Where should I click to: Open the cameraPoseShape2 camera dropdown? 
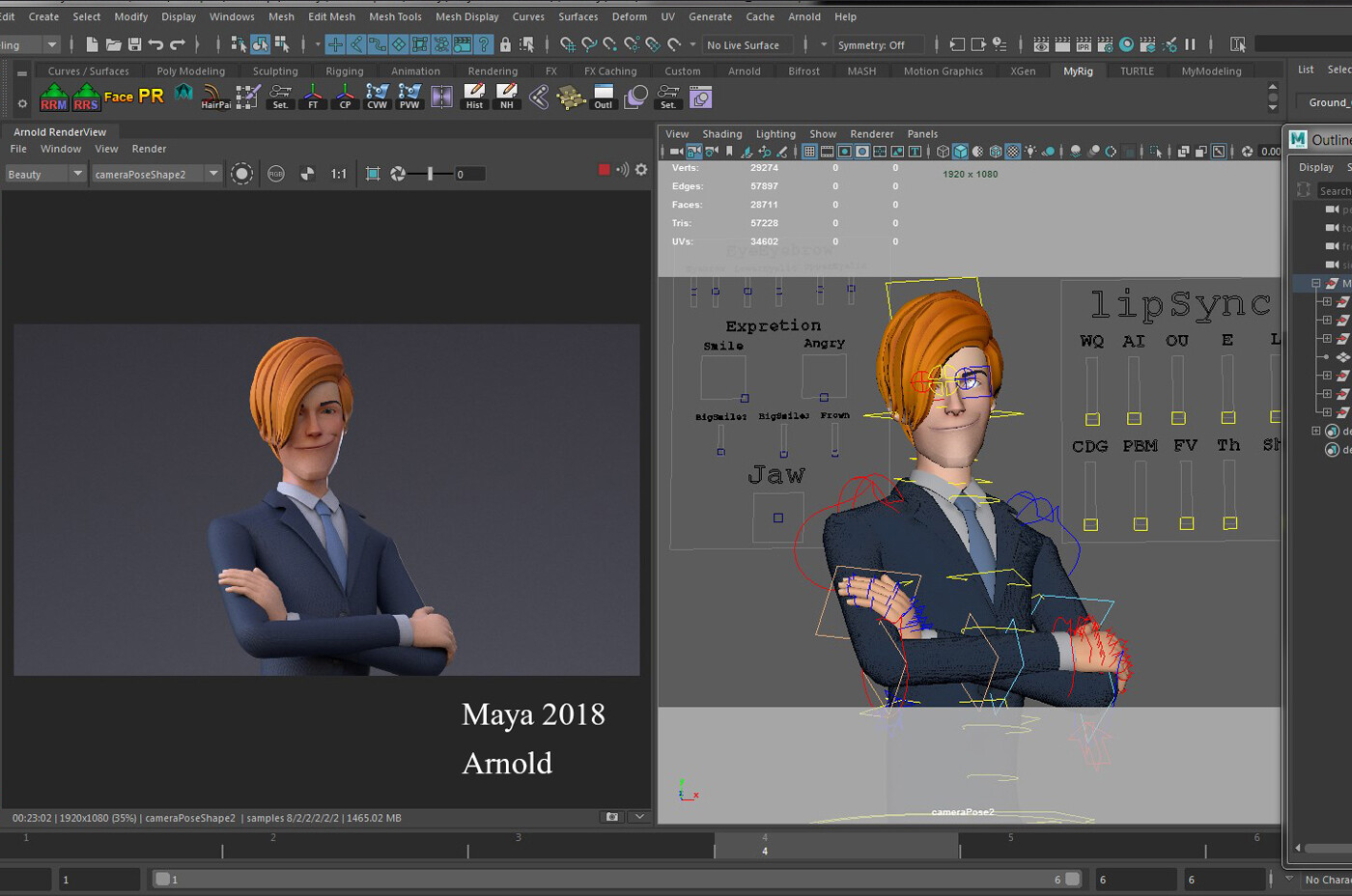[x=155, y=174]
